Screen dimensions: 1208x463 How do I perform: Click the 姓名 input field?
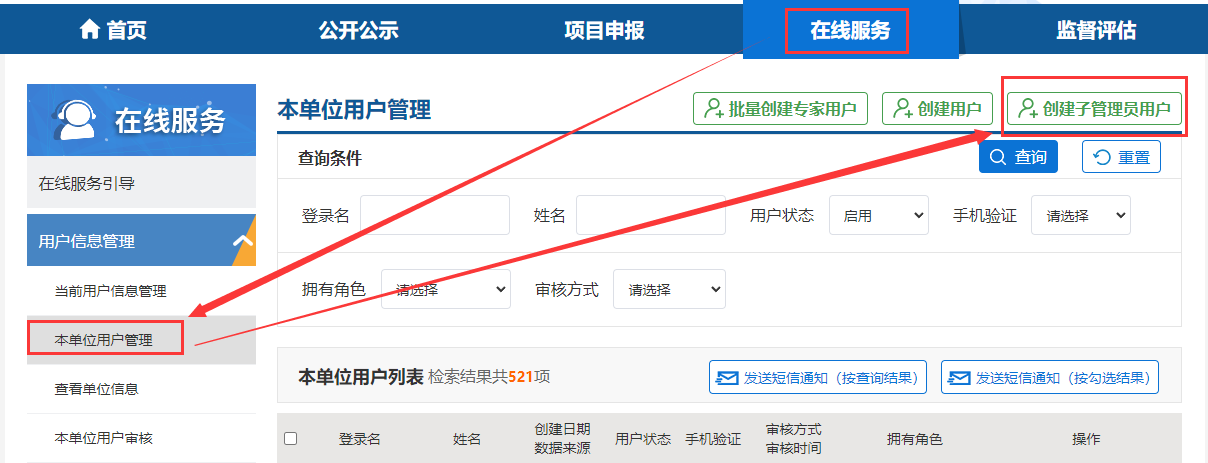click(x=651, y=215)
